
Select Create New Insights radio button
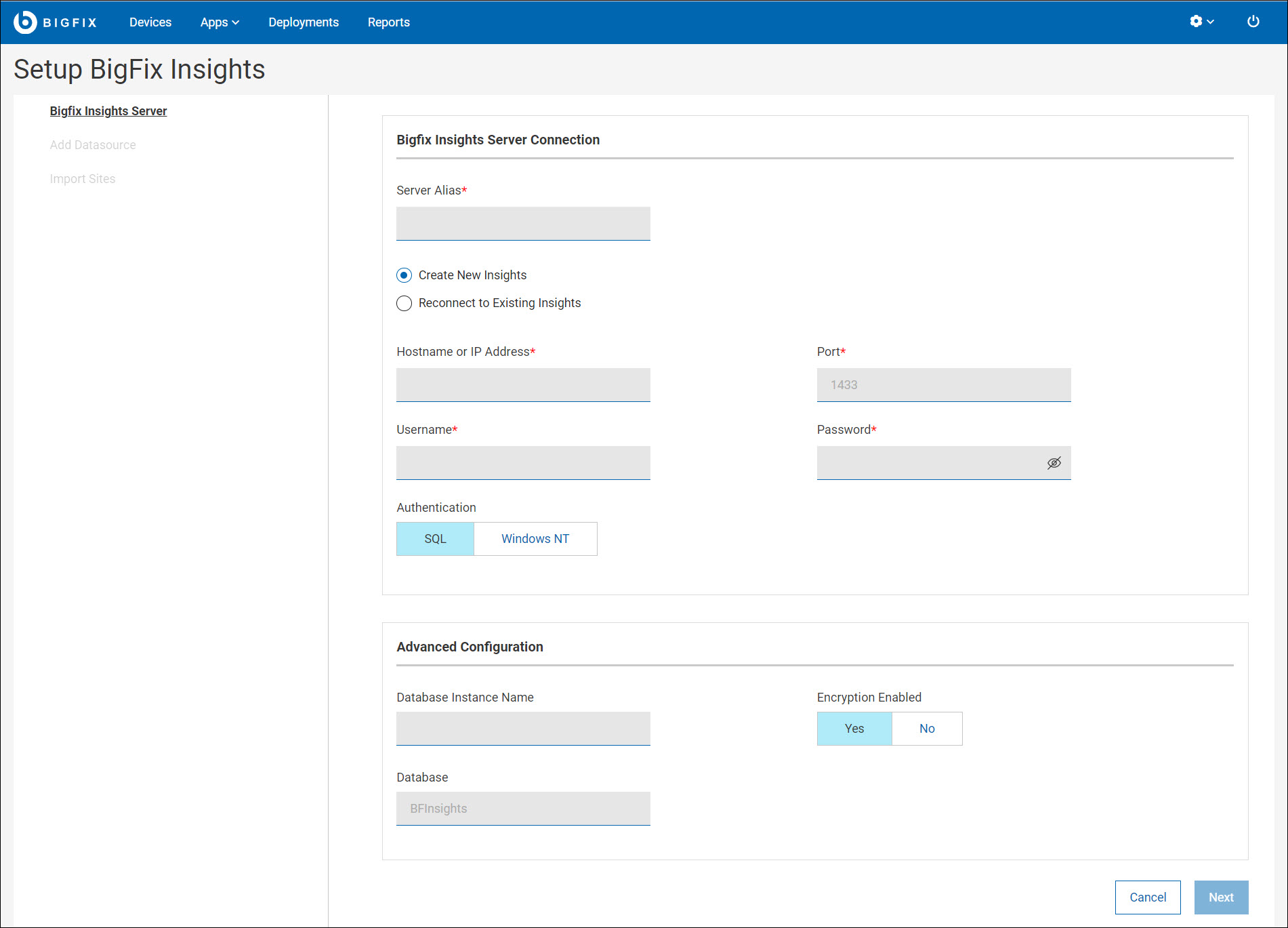point(404,275)
